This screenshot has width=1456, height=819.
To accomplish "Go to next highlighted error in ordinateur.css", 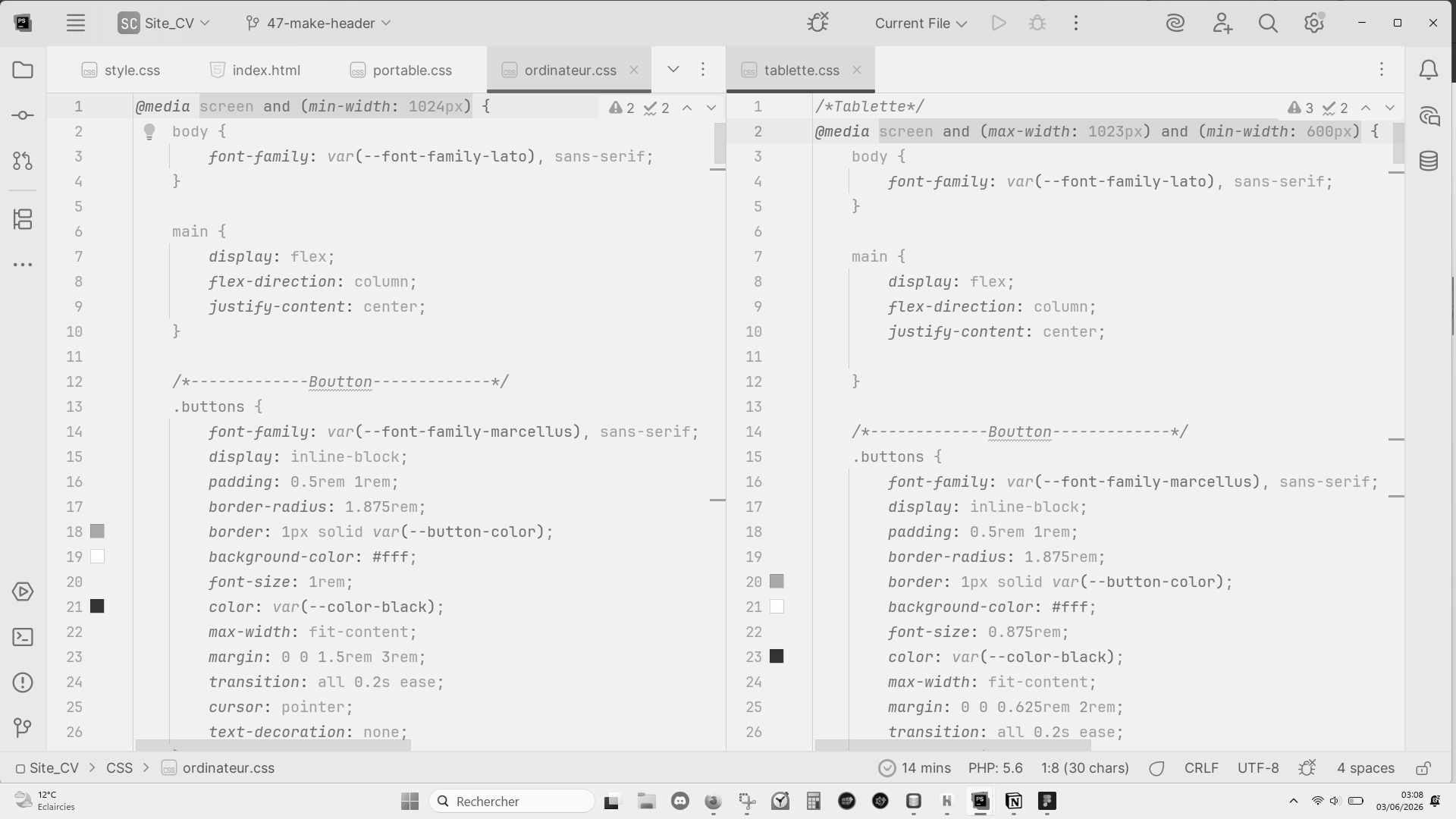I will coord(711,108).
